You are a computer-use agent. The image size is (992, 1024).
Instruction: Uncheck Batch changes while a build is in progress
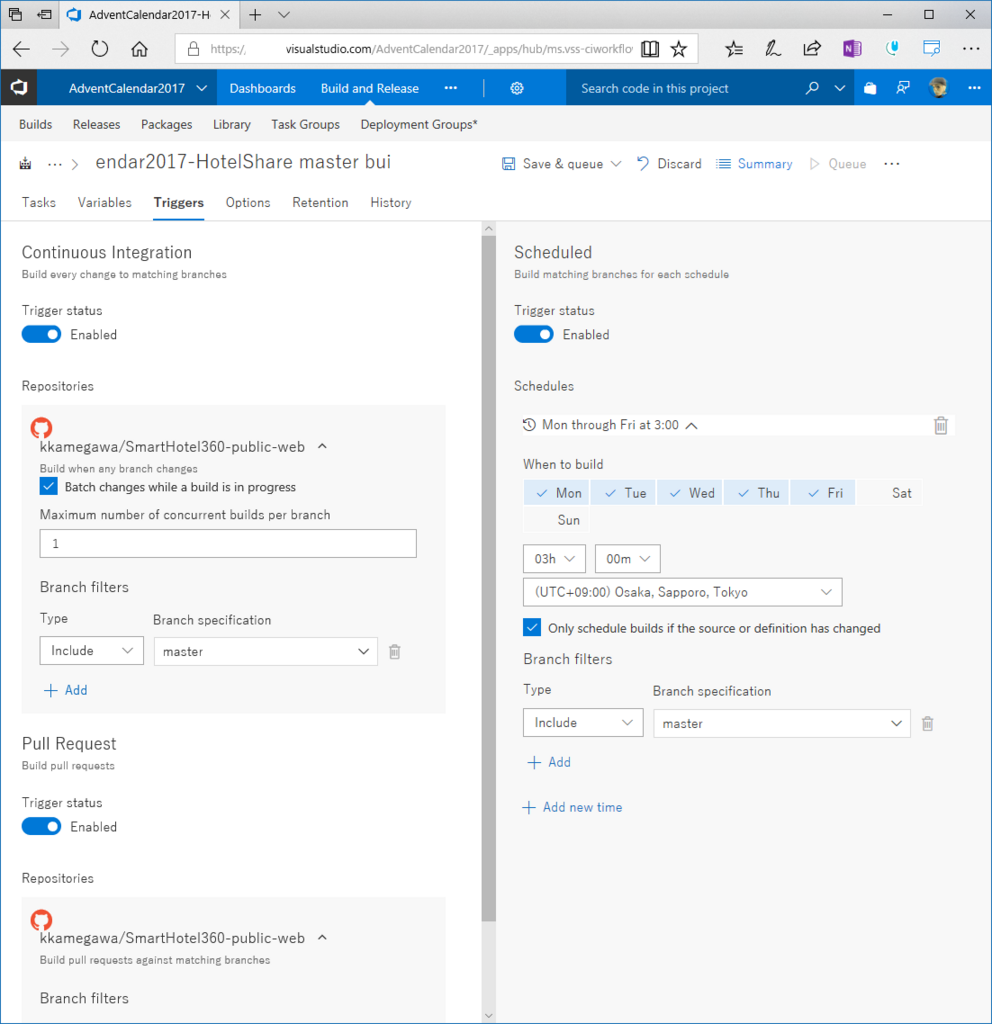48,487
